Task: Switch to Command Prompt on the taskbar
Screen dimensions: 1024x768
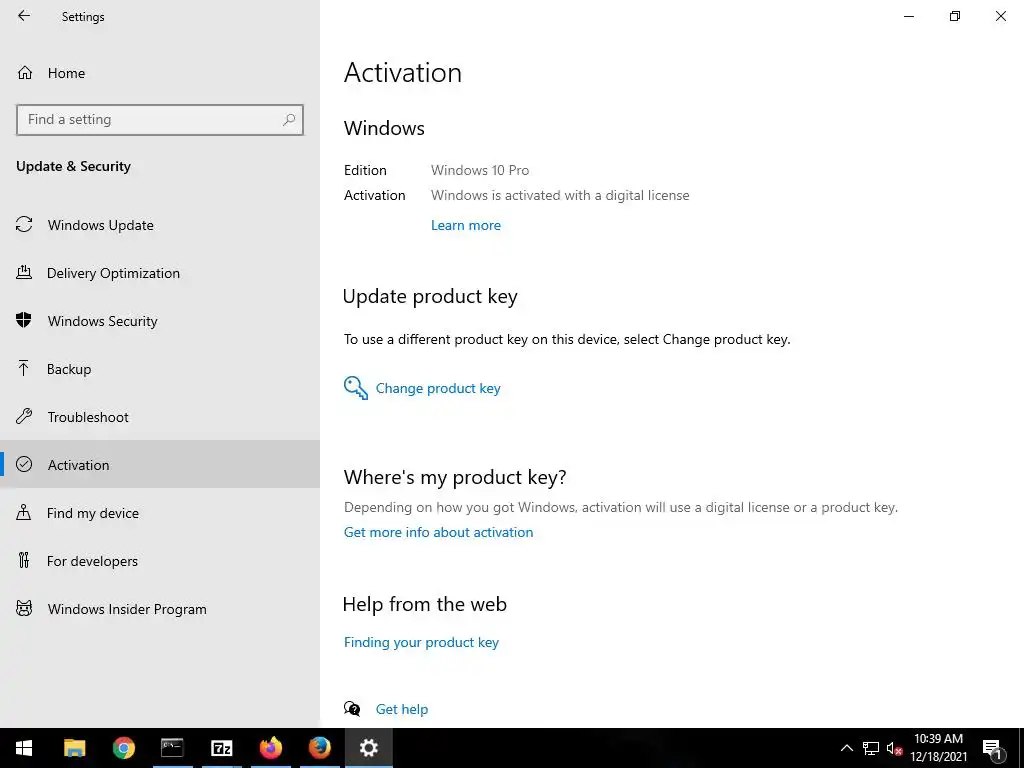Action: point(172,748)
